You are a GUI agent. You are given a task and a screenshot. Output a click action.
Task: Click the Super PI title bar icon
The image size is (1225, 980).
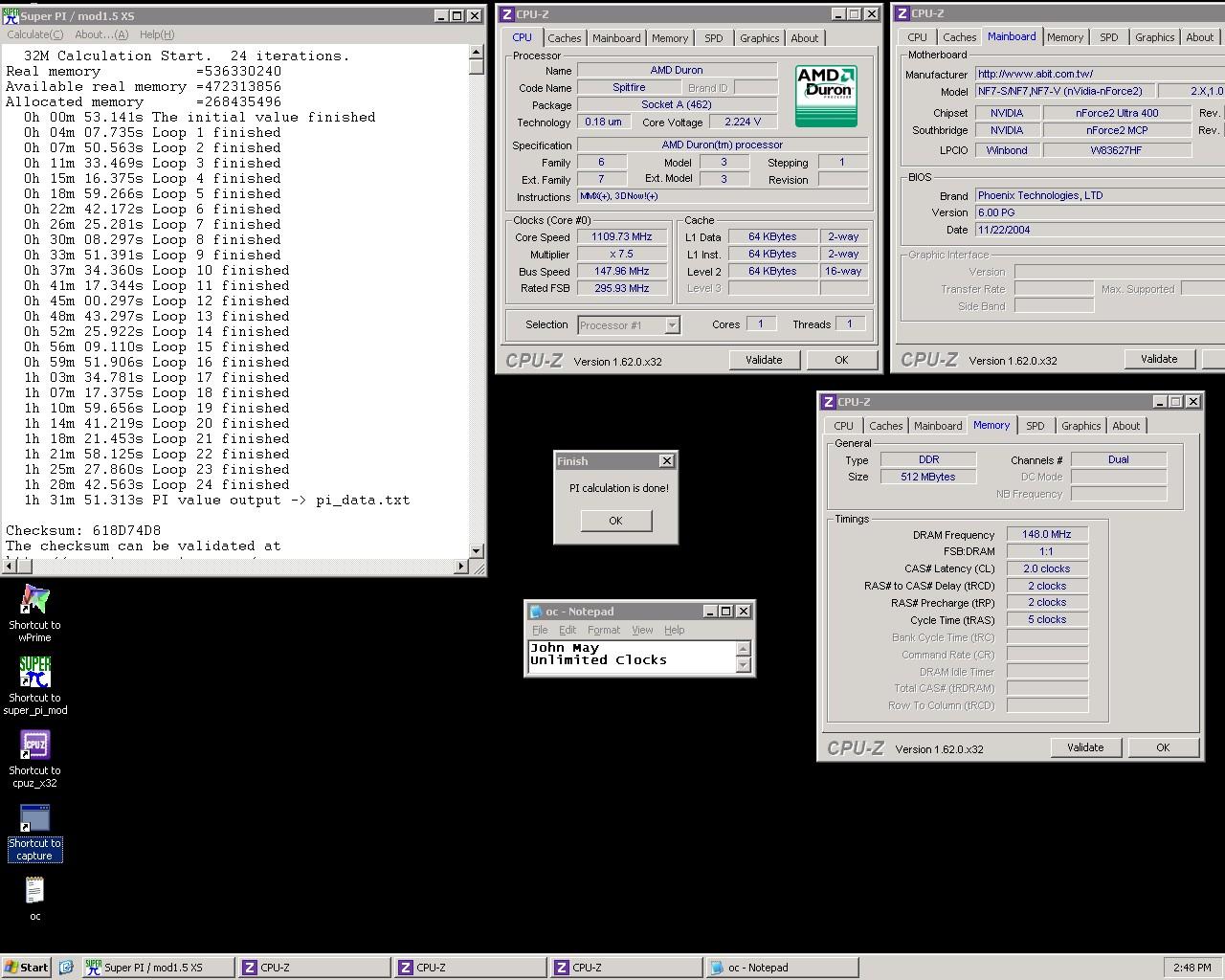[11, 16]
